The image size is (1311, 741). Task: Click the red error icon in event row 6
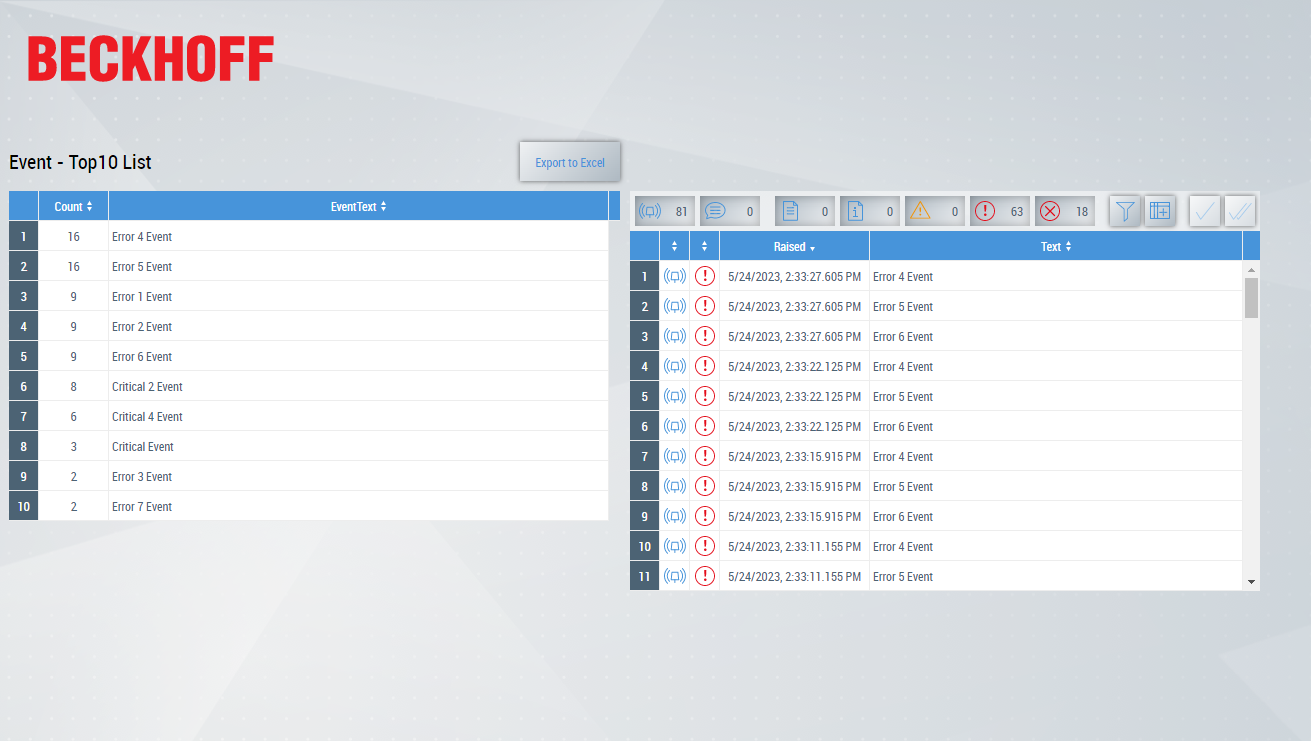(705, 426)
